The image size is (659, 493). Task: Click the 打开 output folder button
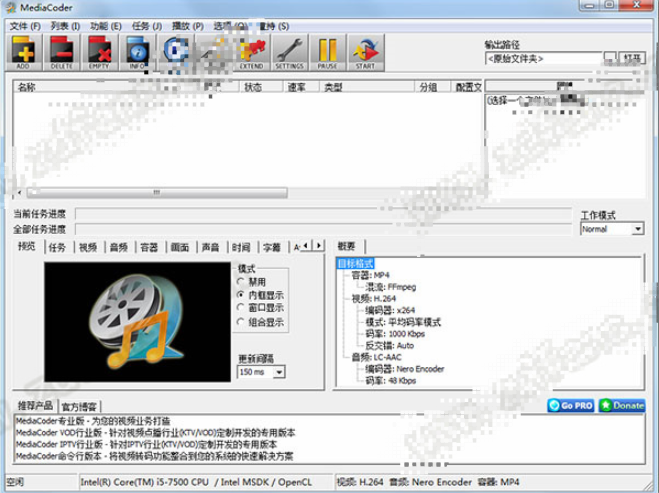[632, 58]
